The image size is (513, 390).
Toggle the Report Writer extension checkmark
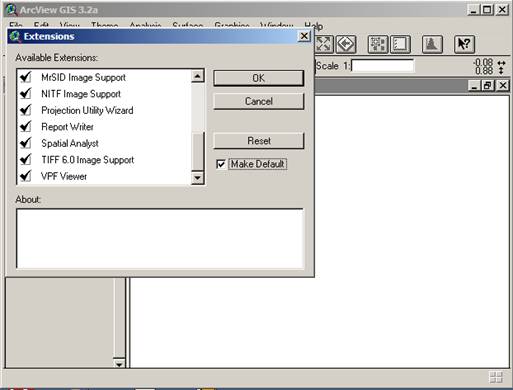click(25, 127)
